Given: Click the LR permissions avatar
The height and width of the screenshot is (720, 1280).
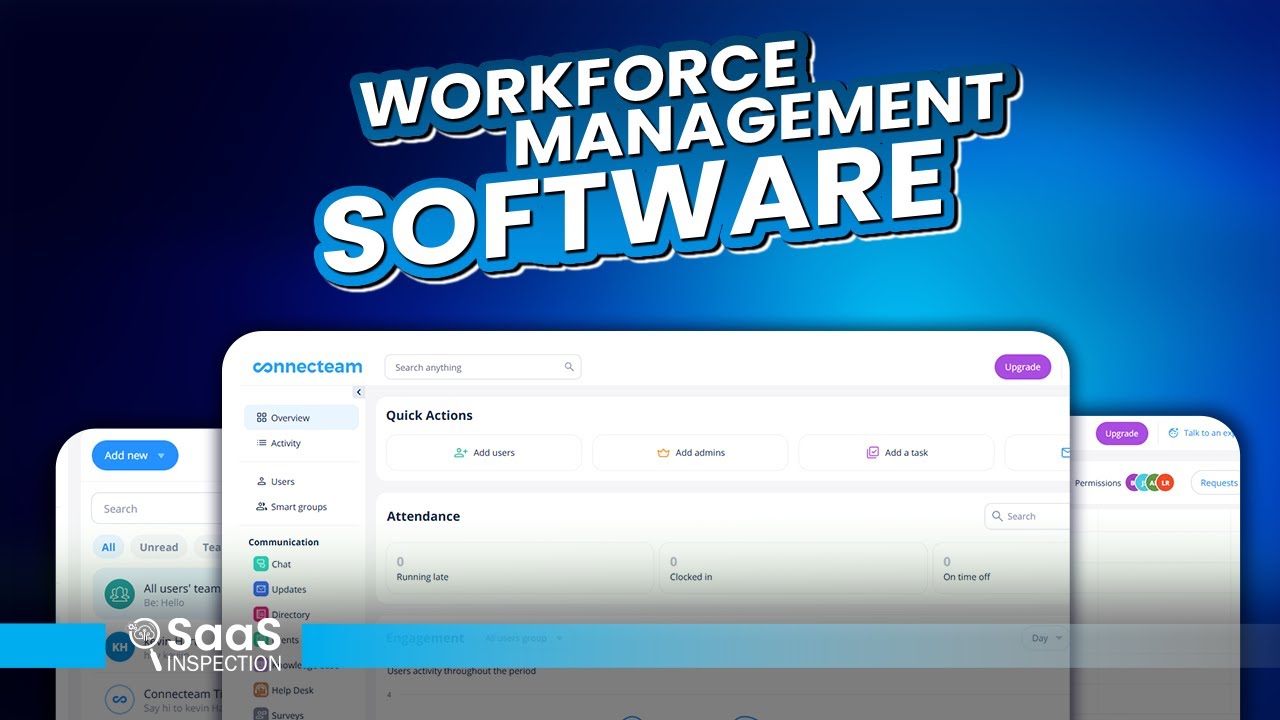Looking at the screenshot, I should (1164, 483).
